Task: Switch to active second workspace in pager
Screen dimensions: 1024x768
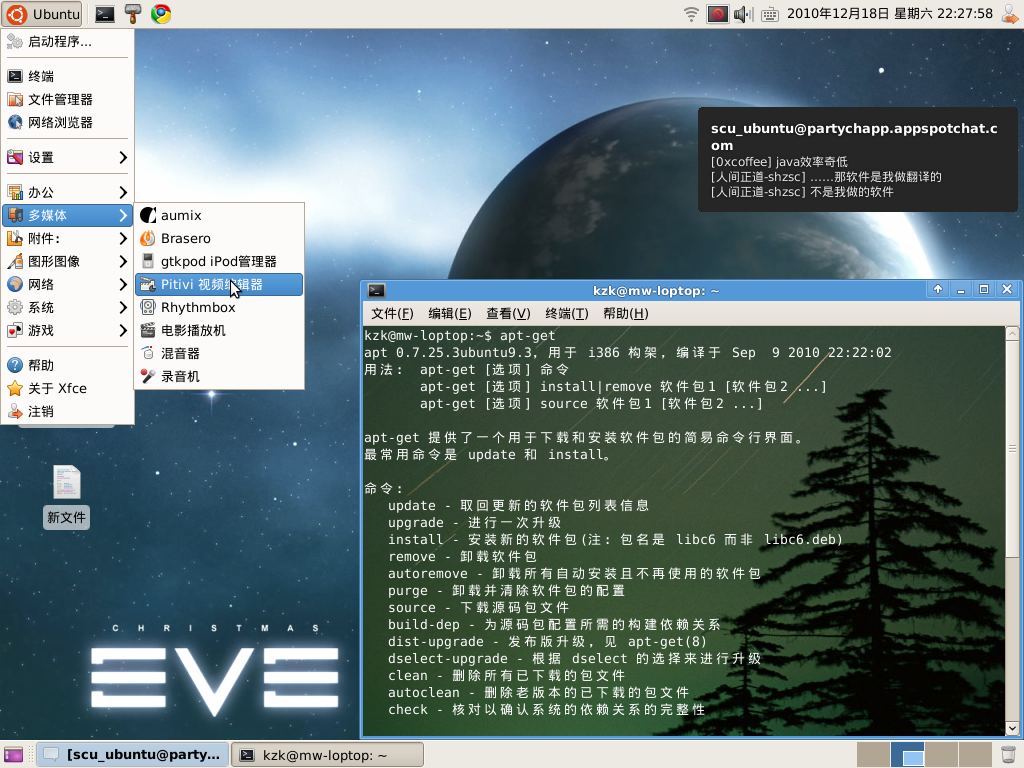Action: point(908,755)
